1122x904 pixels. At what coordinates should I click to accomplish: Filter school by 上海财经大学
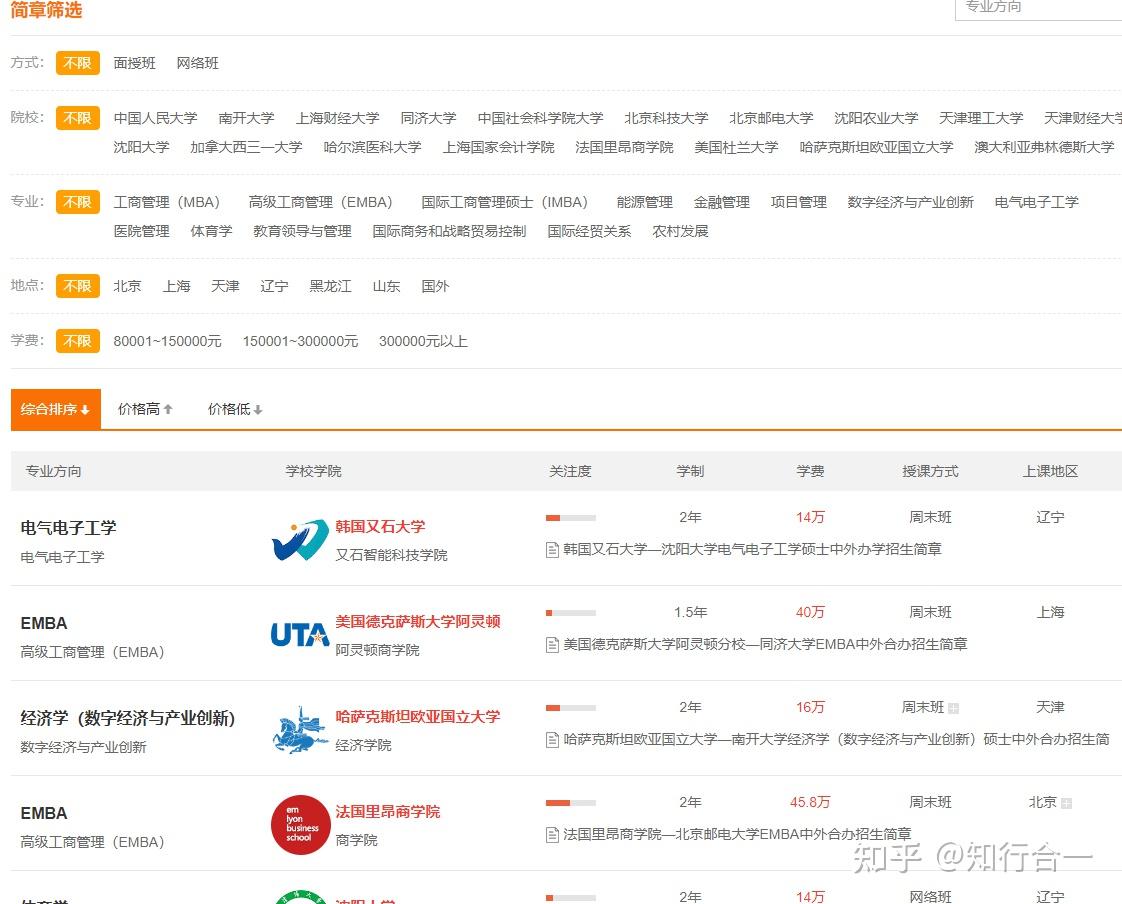(x=338, y=118)
